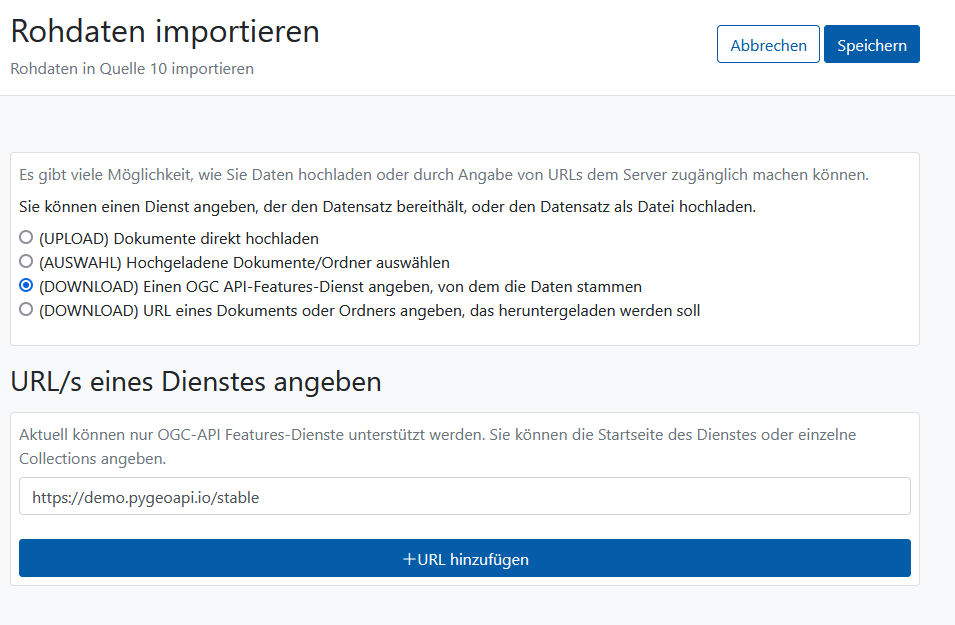Image resolution: width=955 pixels, height=625 pixels.
Task: Click the label "Hochgeladene Dokumente/Ordner auswählen"
Action: 287,263
